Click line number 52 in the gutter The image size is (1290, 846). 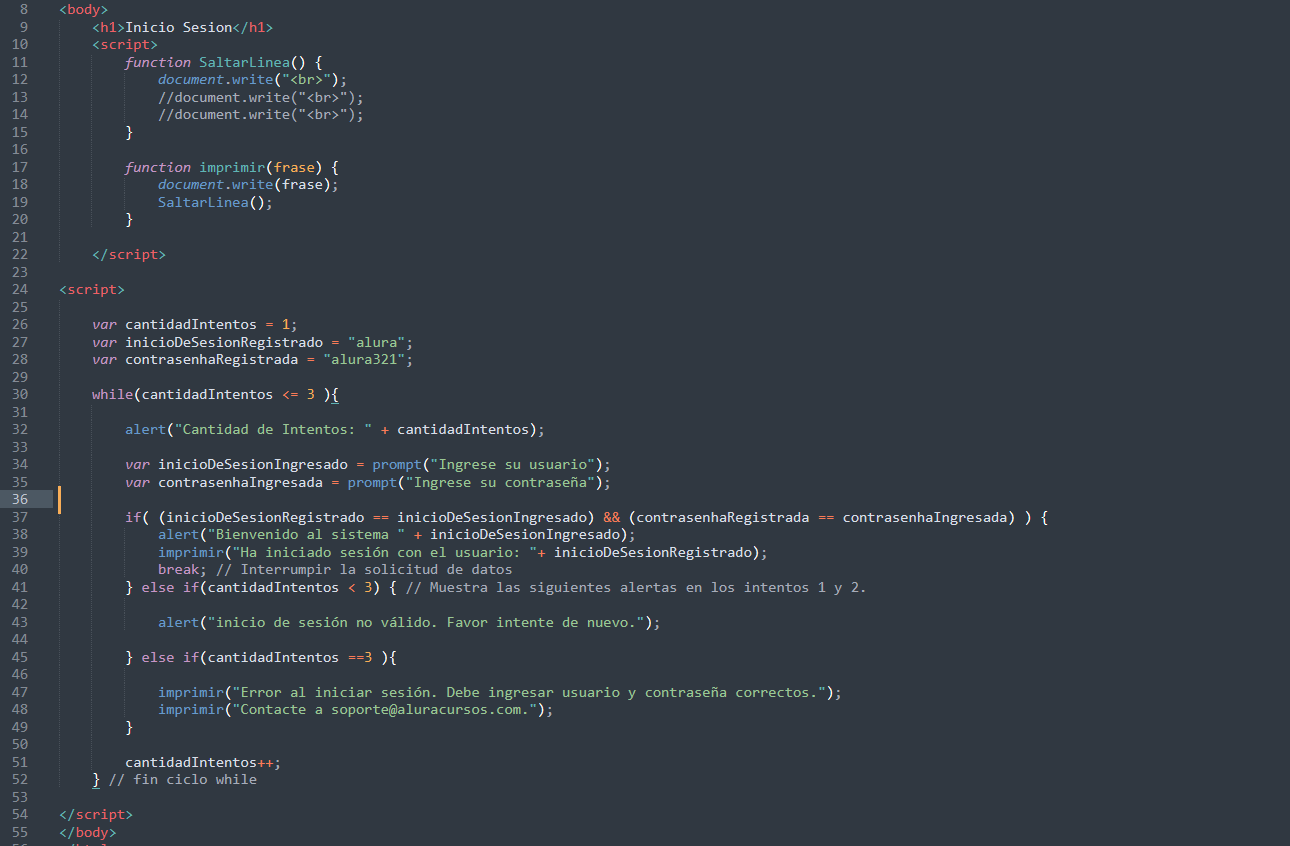20,780
